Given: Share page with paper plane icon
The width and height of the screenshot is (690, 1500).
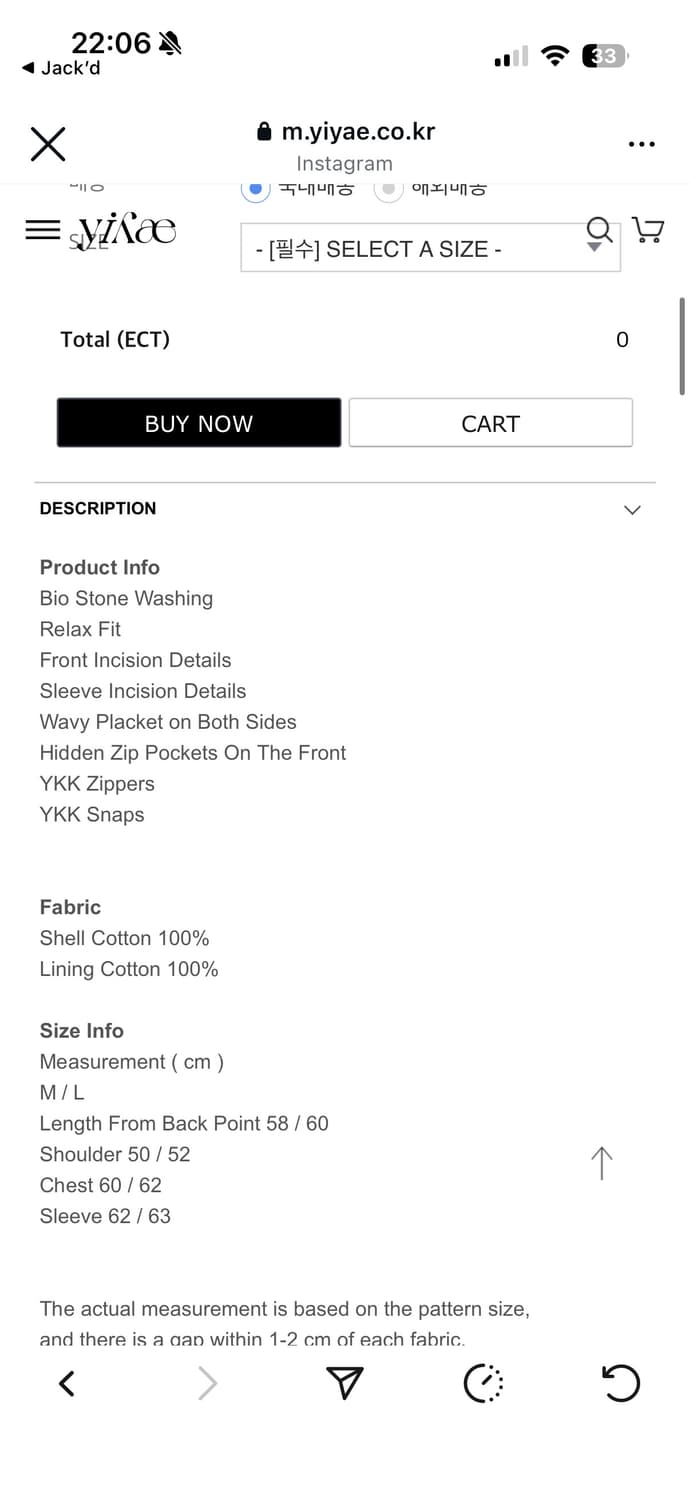Looking at the screenshot, I should [344, 1384].
